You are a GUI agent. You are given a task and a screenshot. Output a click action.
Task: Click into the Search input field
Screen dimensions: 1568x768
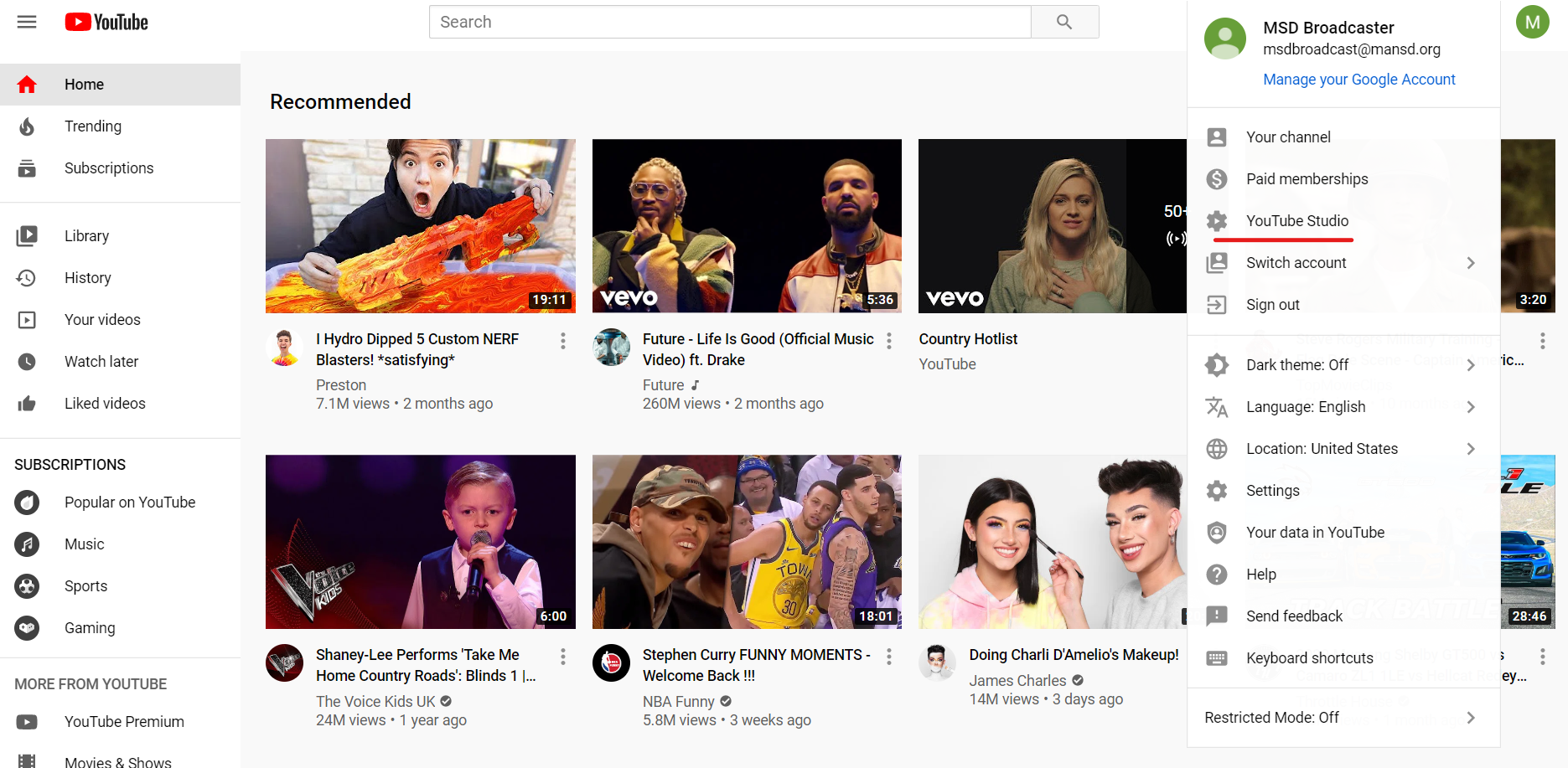click(x=730, y=22)
